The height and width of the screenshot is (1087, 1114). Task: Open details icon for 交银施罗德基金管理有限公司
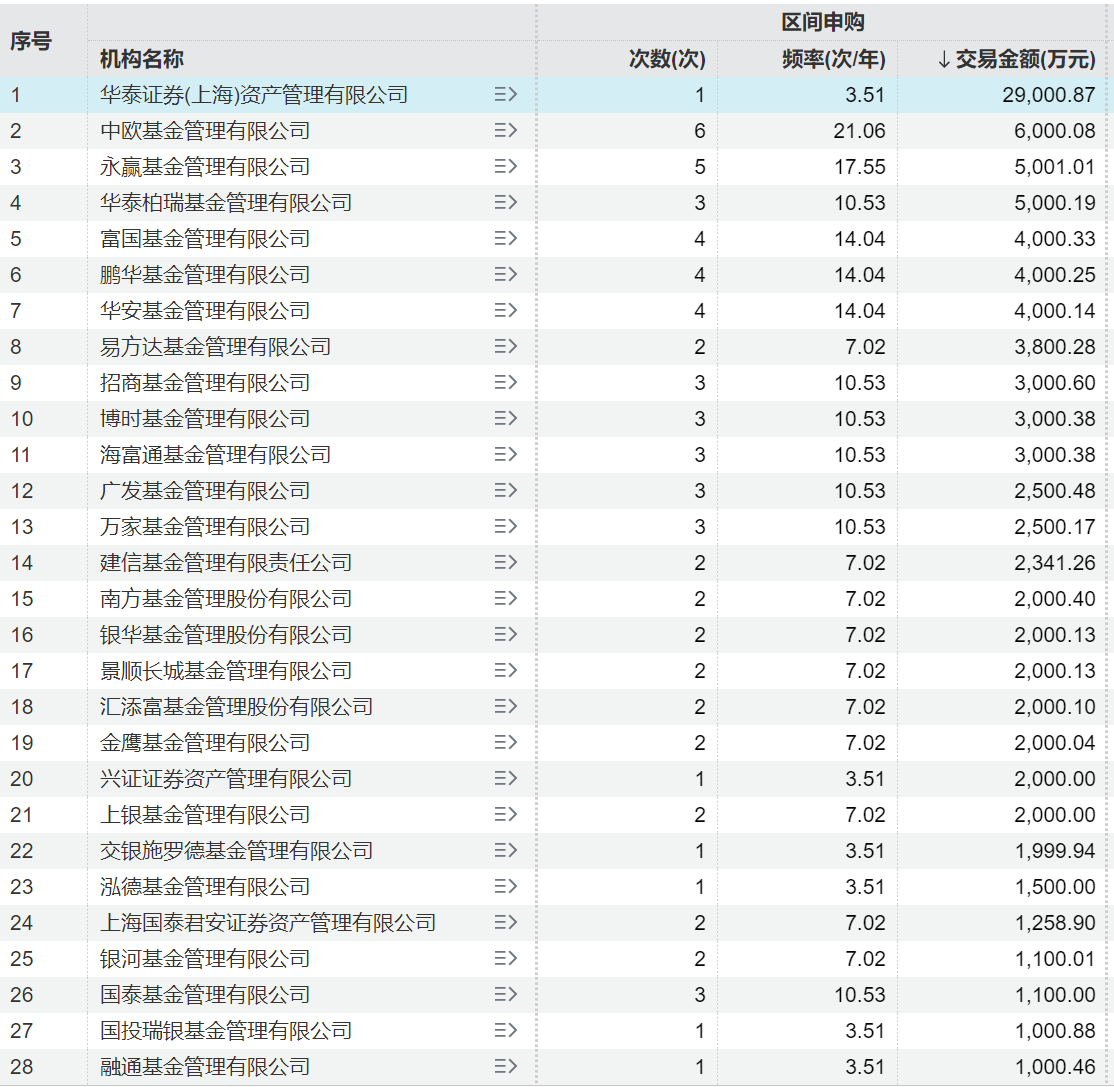508,850
